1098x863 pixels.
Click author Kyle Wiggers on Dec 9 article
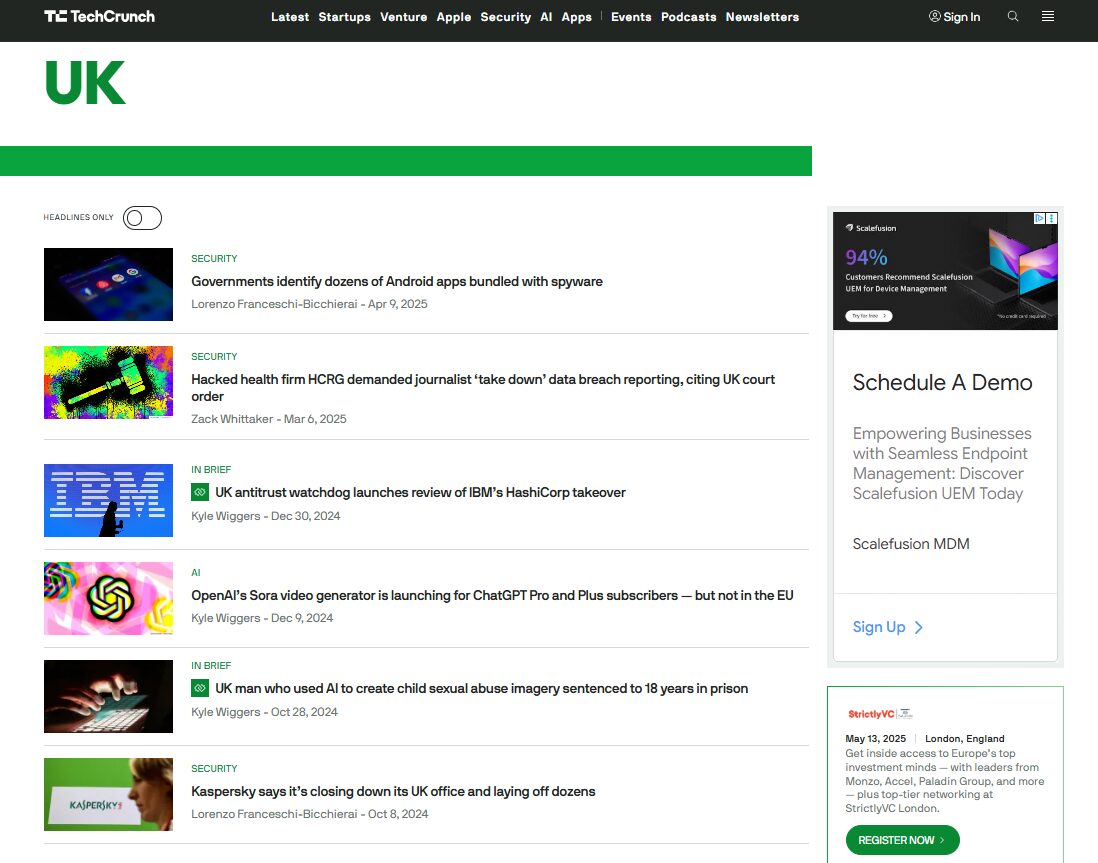click(x=225, y=619)
